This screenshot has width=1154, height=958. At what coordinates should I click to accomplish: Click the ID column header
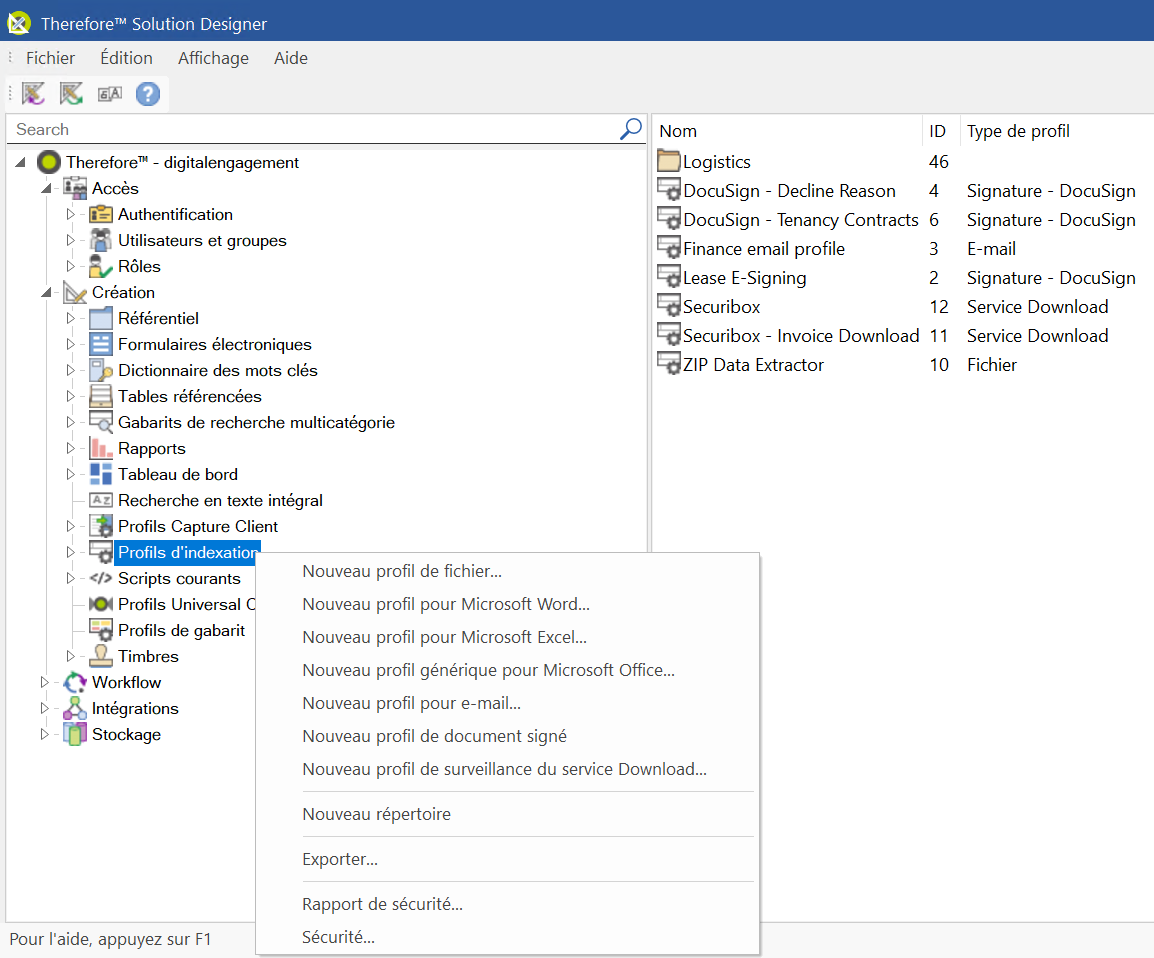[941, 131]
